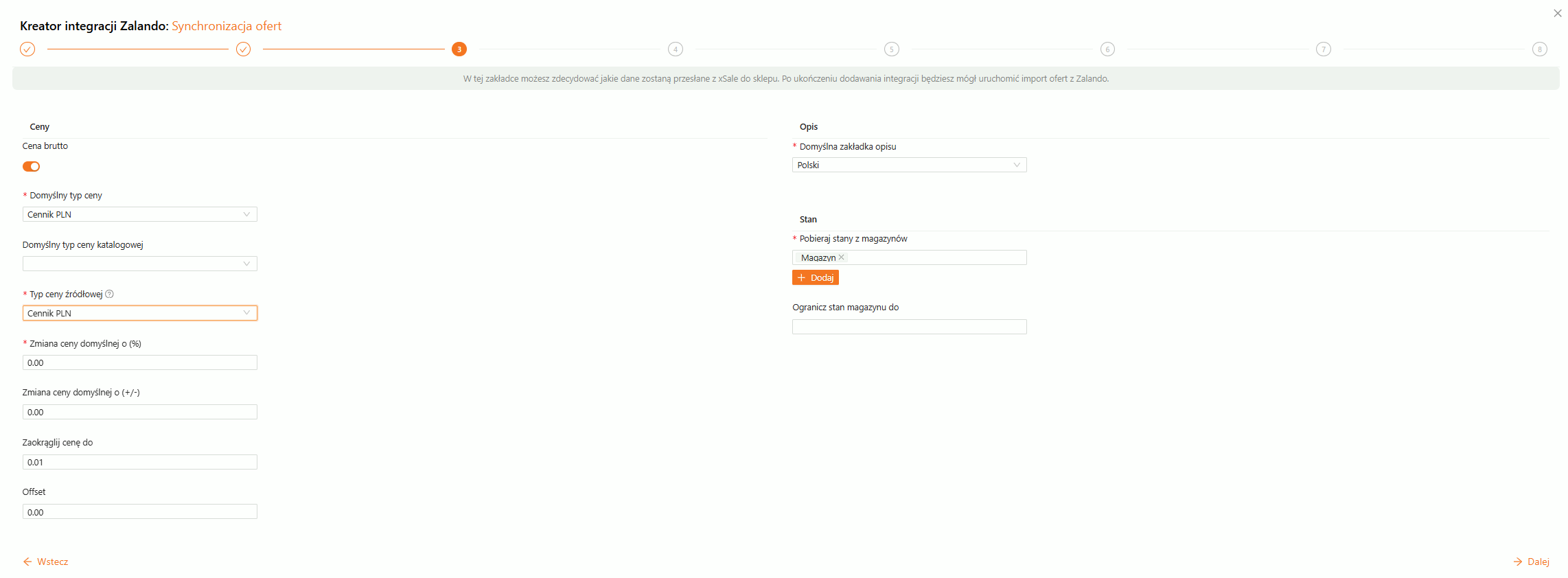Remove the Magazyn tag with its X
This screenshot has width=1568, height=578.
click(842, 257)
